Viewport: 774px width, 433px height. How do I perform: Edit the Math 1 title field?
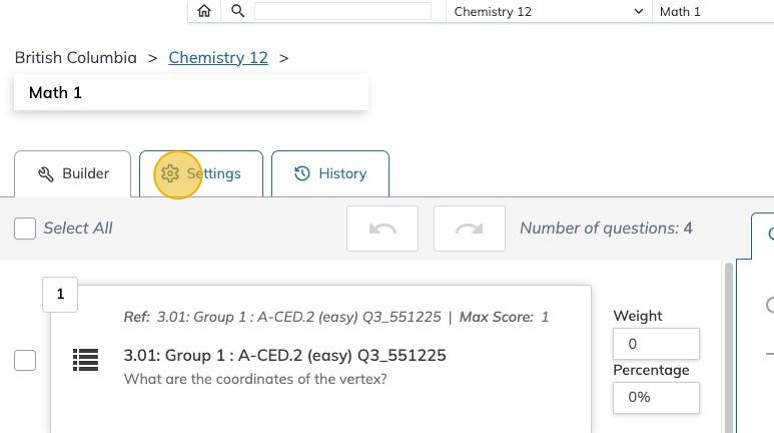tap(191, 93)
